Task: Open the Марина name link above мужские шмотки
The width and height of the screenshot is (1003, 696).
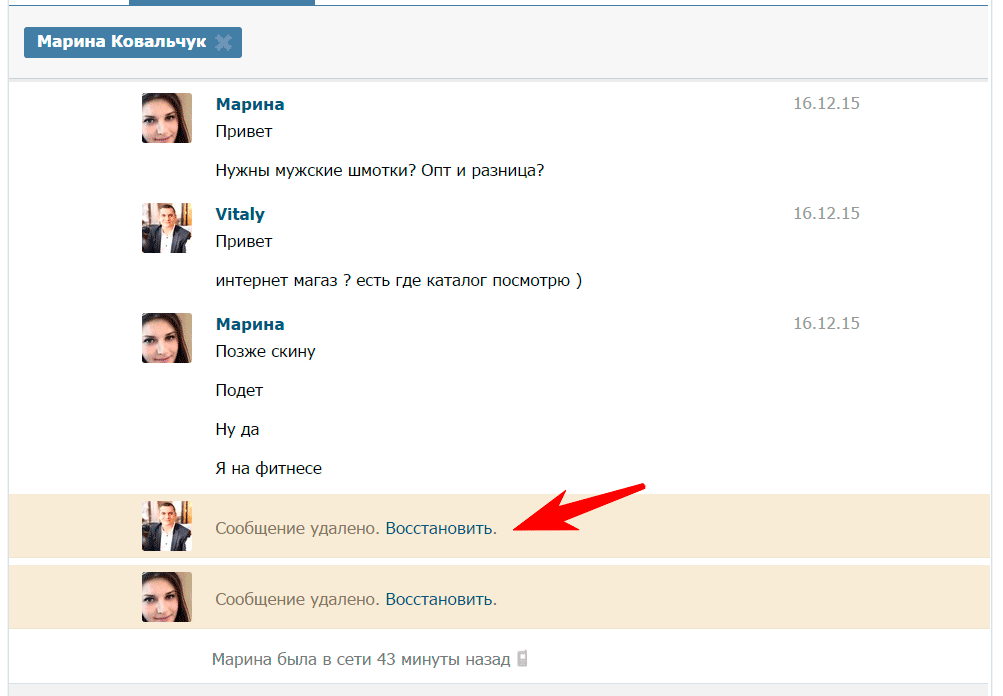Action: coord(250,104)
